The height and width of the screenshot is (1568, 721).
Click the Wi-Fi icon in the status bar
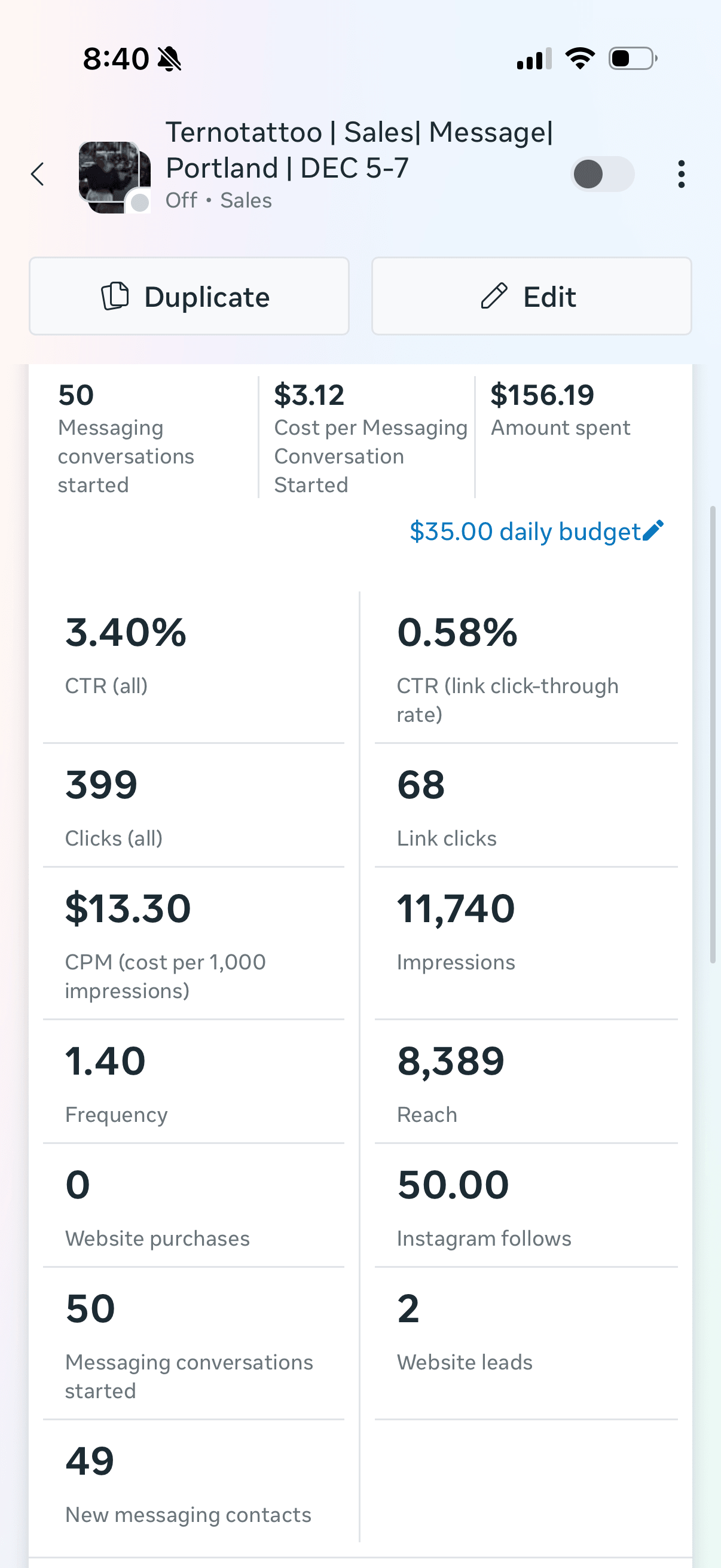tap(579, 58)
